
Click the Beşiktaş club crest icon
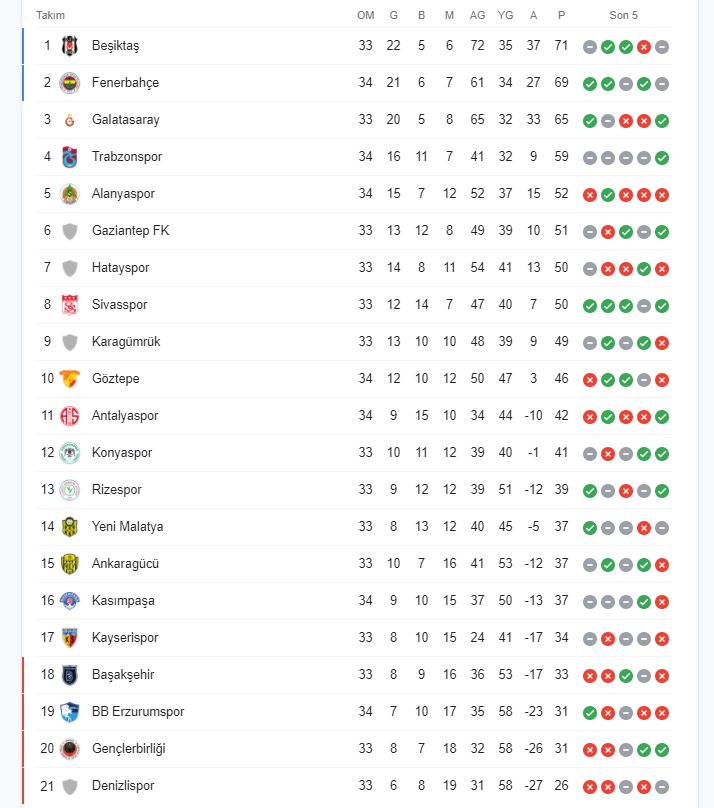tap(70, 46)
